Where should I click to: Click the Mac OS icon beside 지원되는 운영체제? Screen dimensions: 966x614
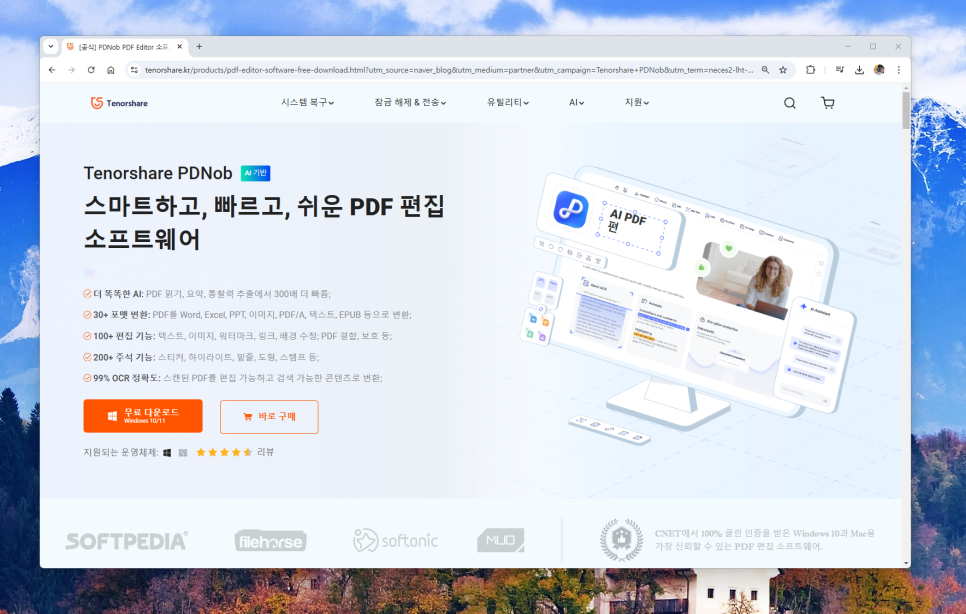[x=183, y=453]
